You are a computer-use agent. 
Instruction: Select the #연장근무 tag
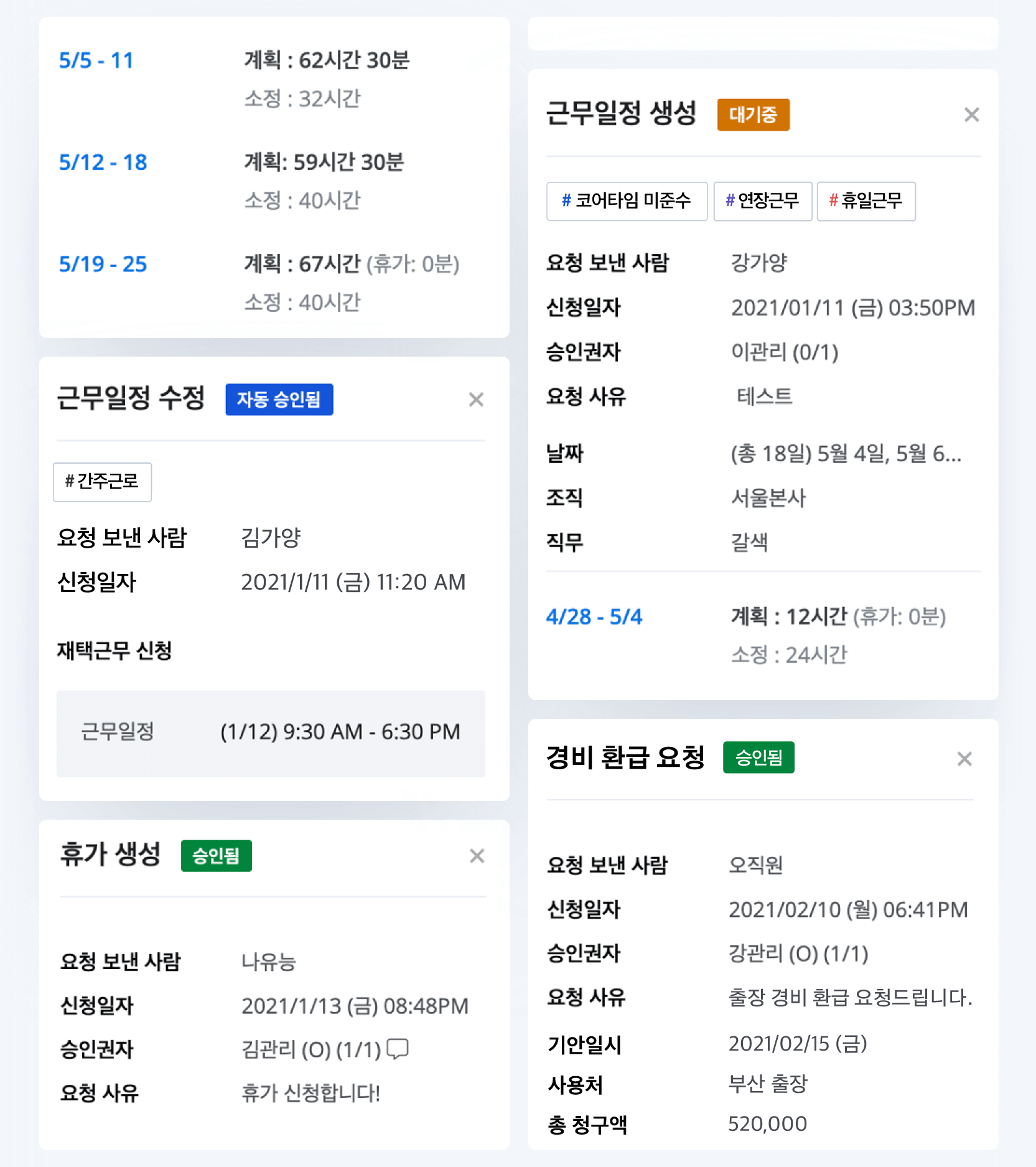coord(763,201)
